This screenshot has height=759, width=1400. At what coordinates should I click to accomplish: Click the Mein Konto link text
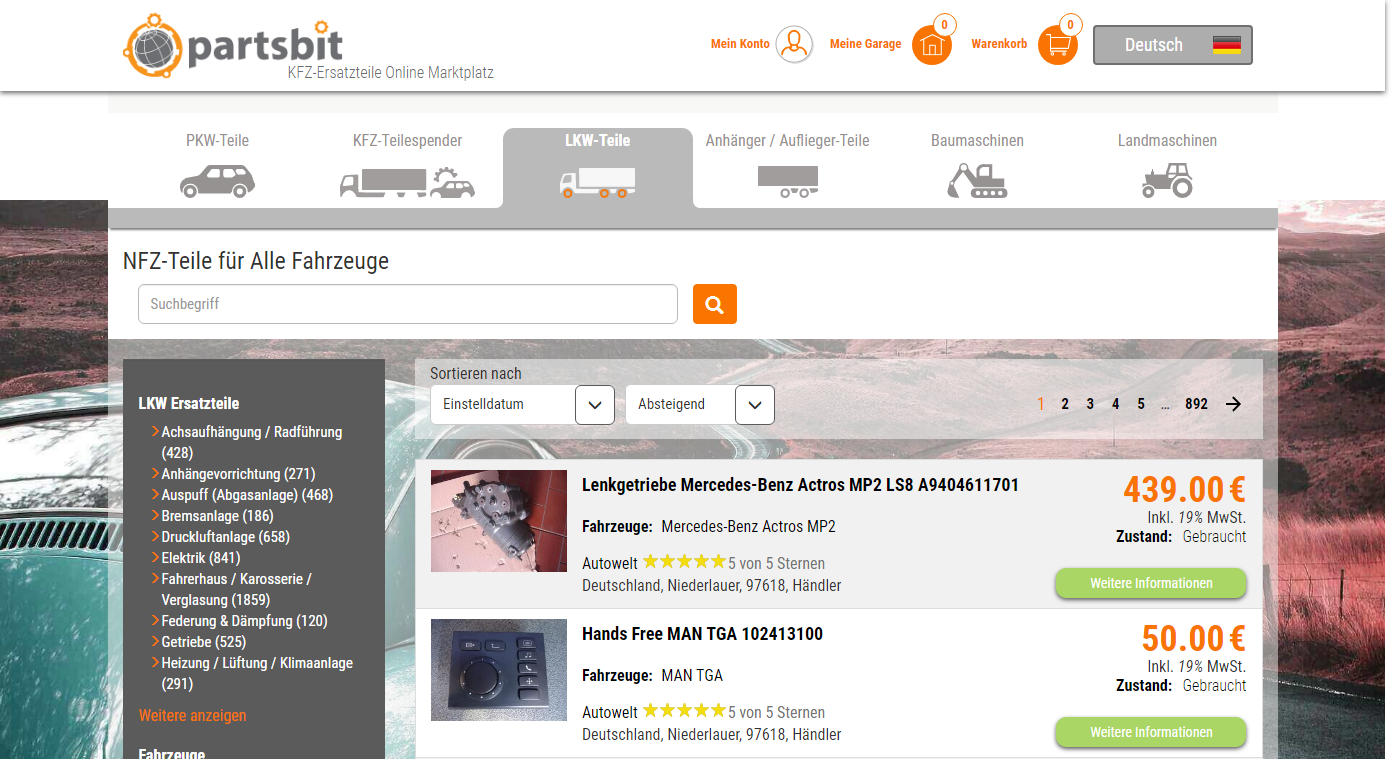coord(740,44)
